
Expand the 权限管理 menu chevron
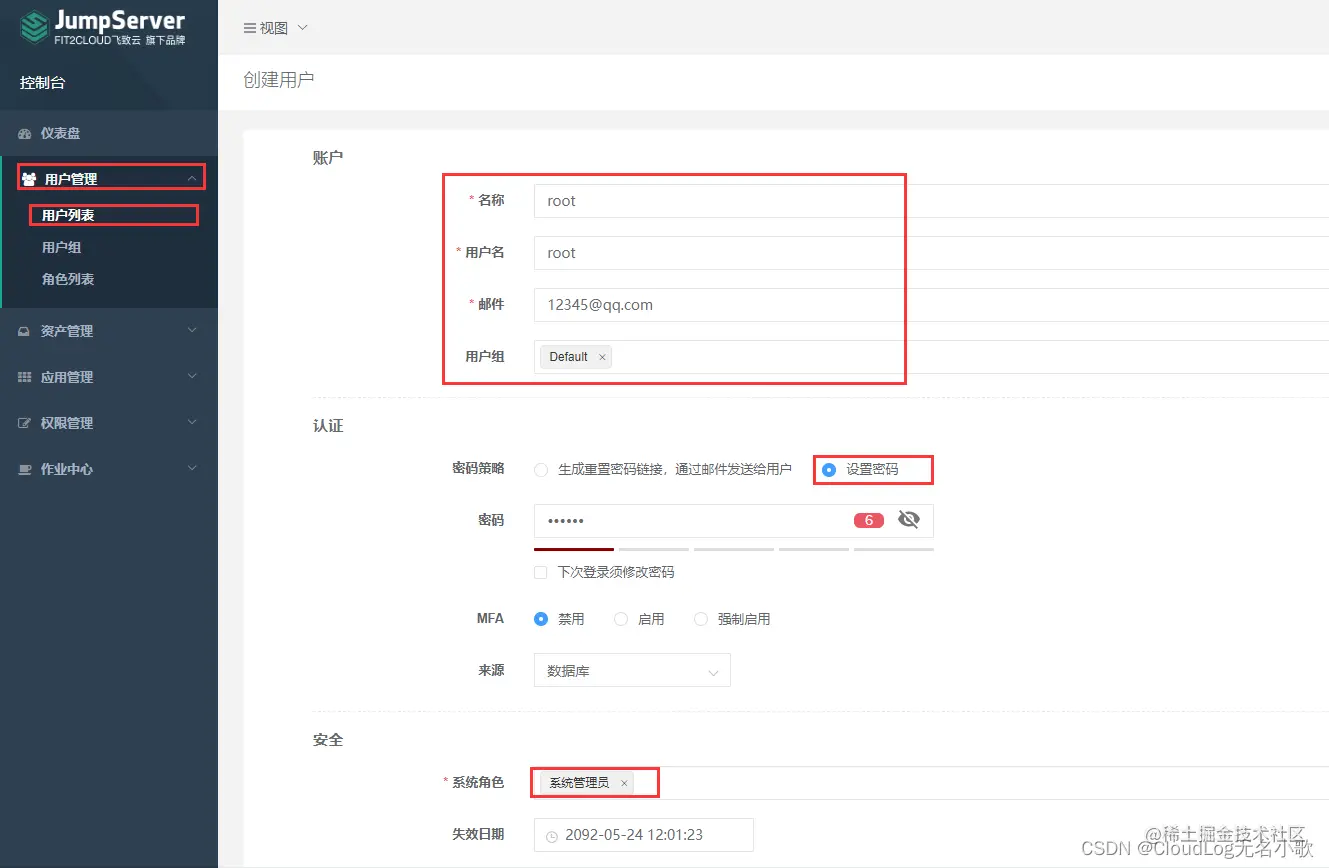point(193,423)
